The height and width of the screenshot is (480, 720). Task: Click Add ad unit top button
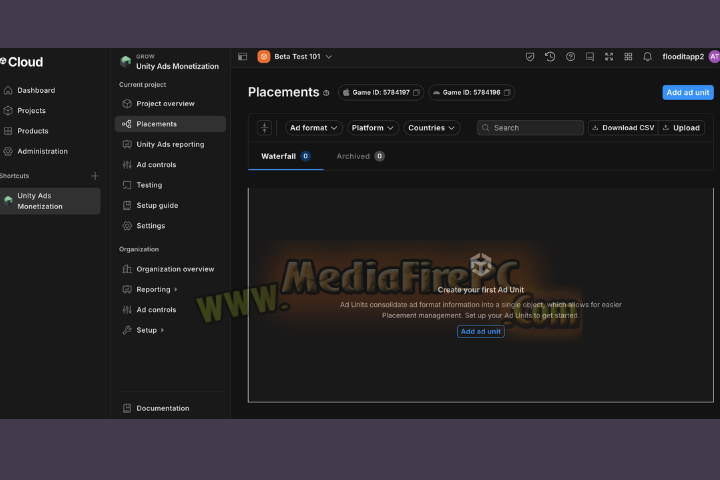click(687, 92)
